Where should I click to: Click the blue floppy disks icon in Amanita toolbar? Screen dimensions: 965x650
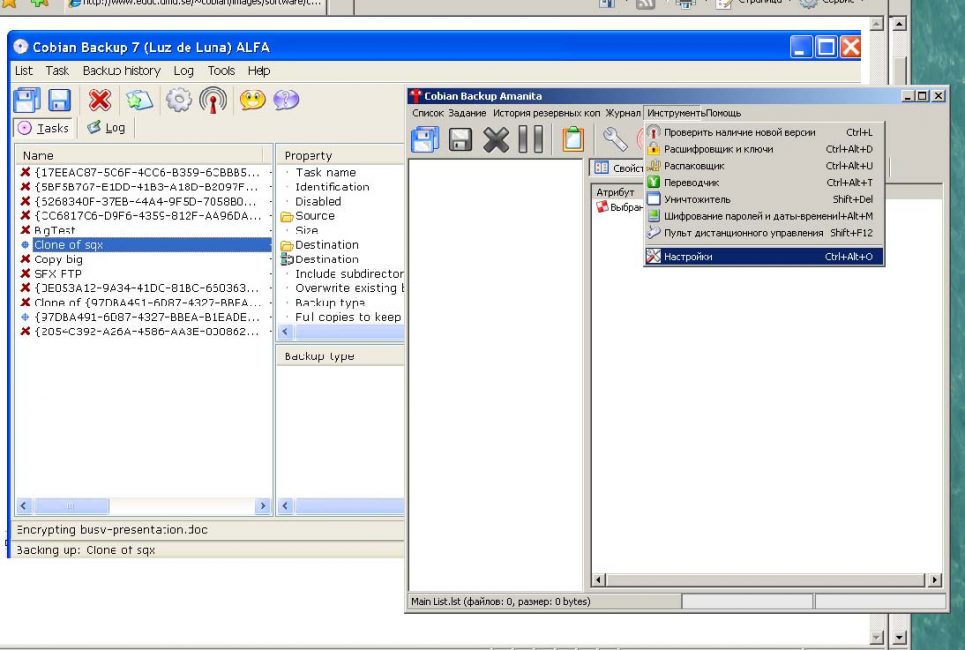point(425,139)
